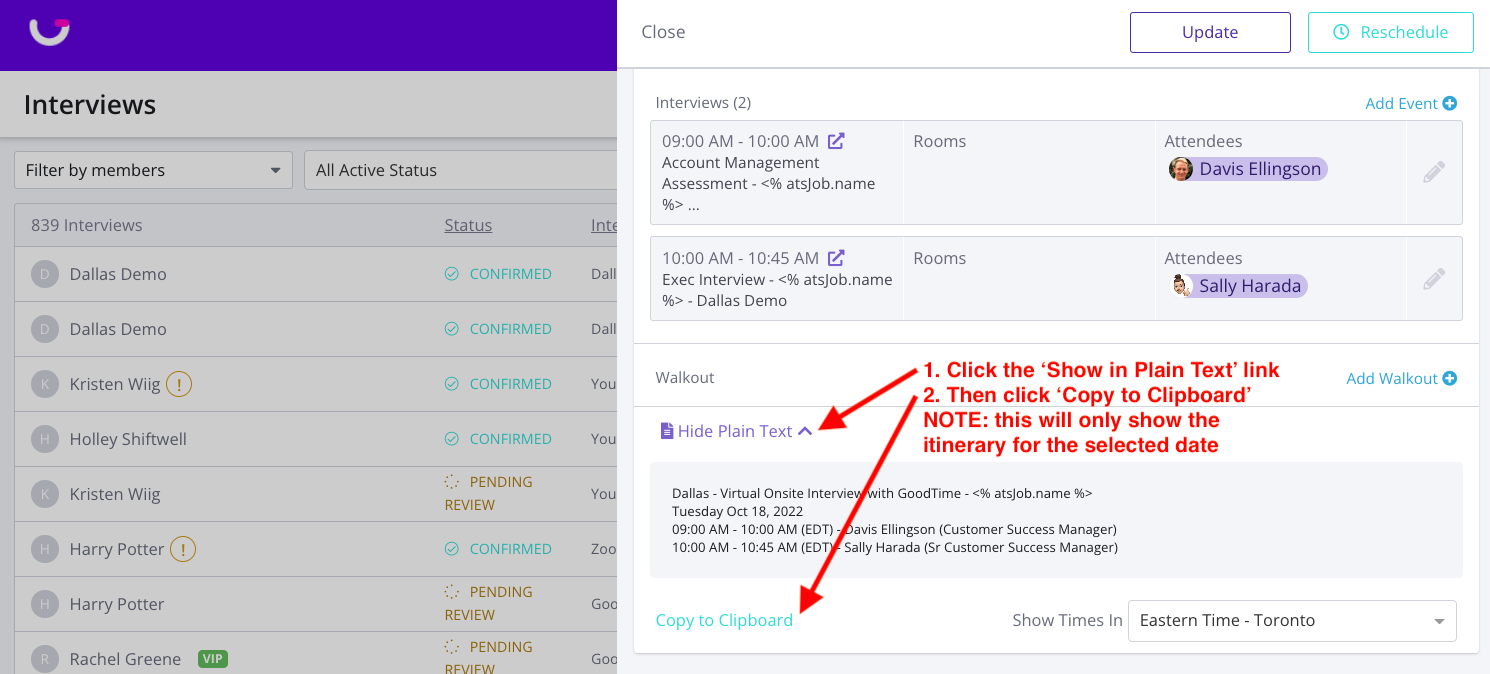Click the 839 Interviews count label
The height and width of the screenshot is (674, 1490).
[x=86, y=225]
